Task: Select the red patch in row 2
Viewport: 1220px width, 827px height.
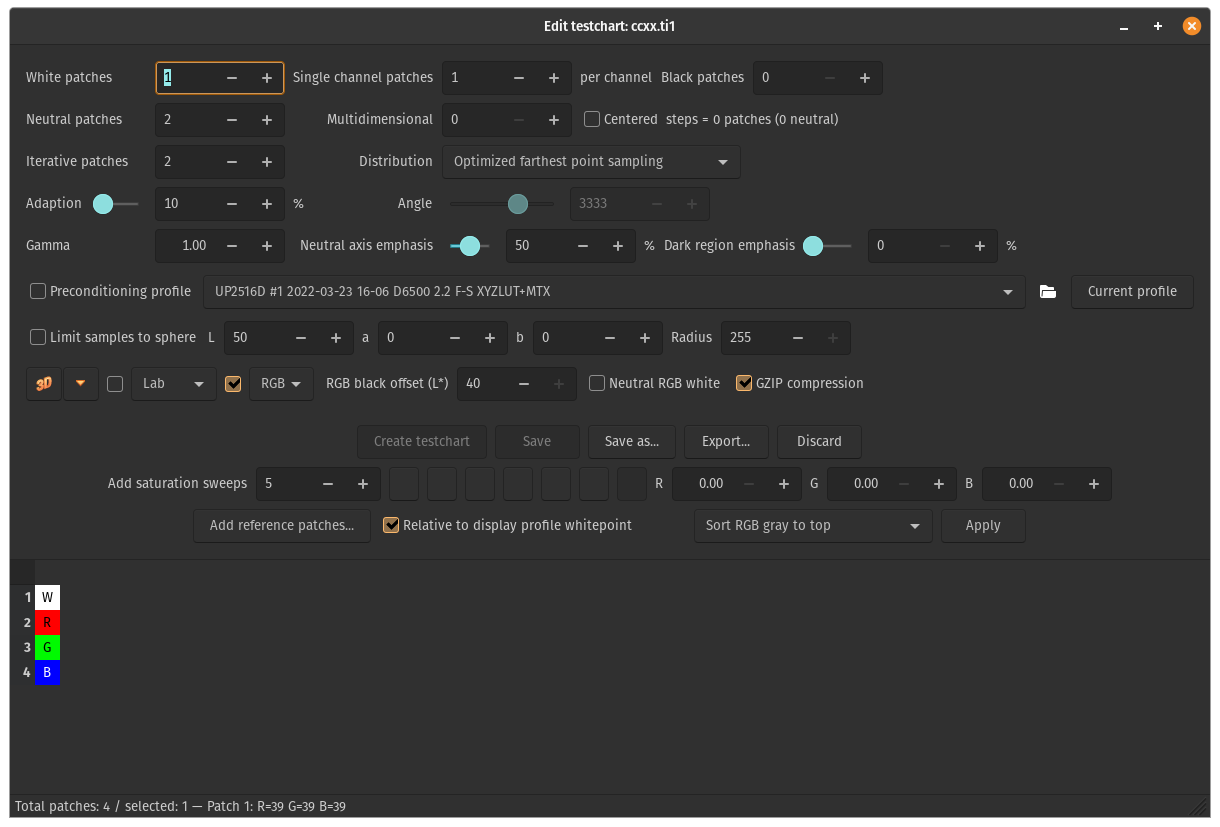Action: click(47, 622)
